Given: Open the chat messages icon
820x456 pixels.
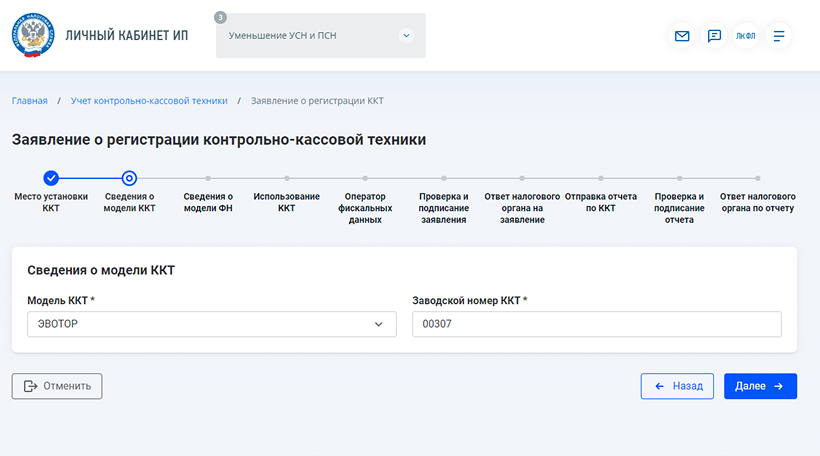Looking at the screenshot, I should click(714, 36).
